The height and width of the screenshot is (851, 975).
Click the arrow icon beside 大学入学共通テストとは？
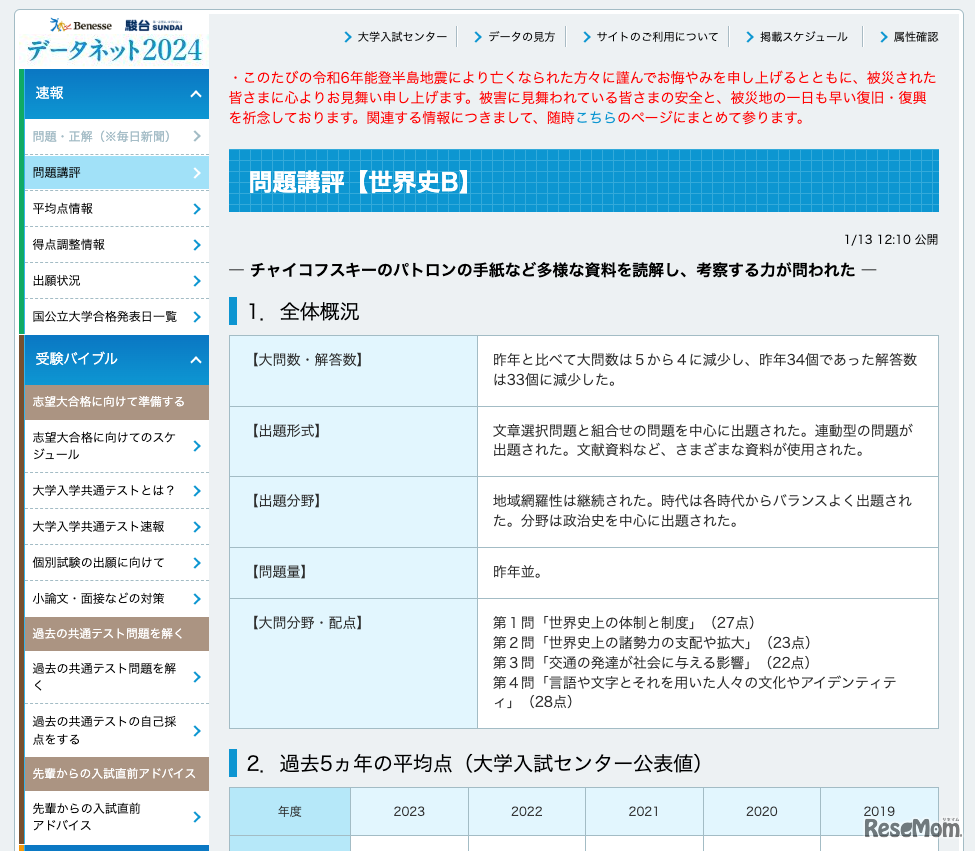click(x=197, y=491)
